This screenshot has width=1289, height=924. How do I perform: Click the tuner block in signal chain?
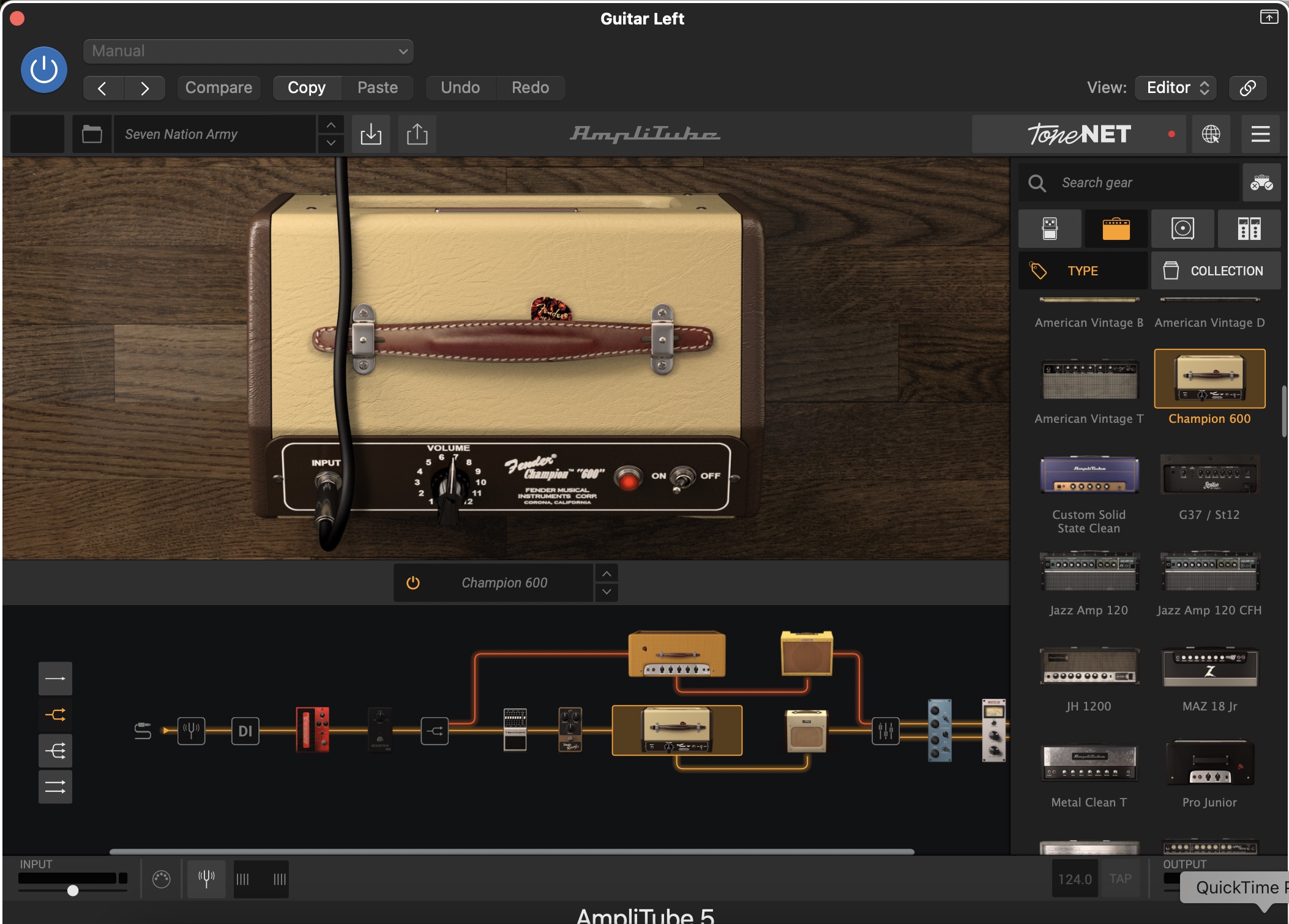click(x=191, y=731)
